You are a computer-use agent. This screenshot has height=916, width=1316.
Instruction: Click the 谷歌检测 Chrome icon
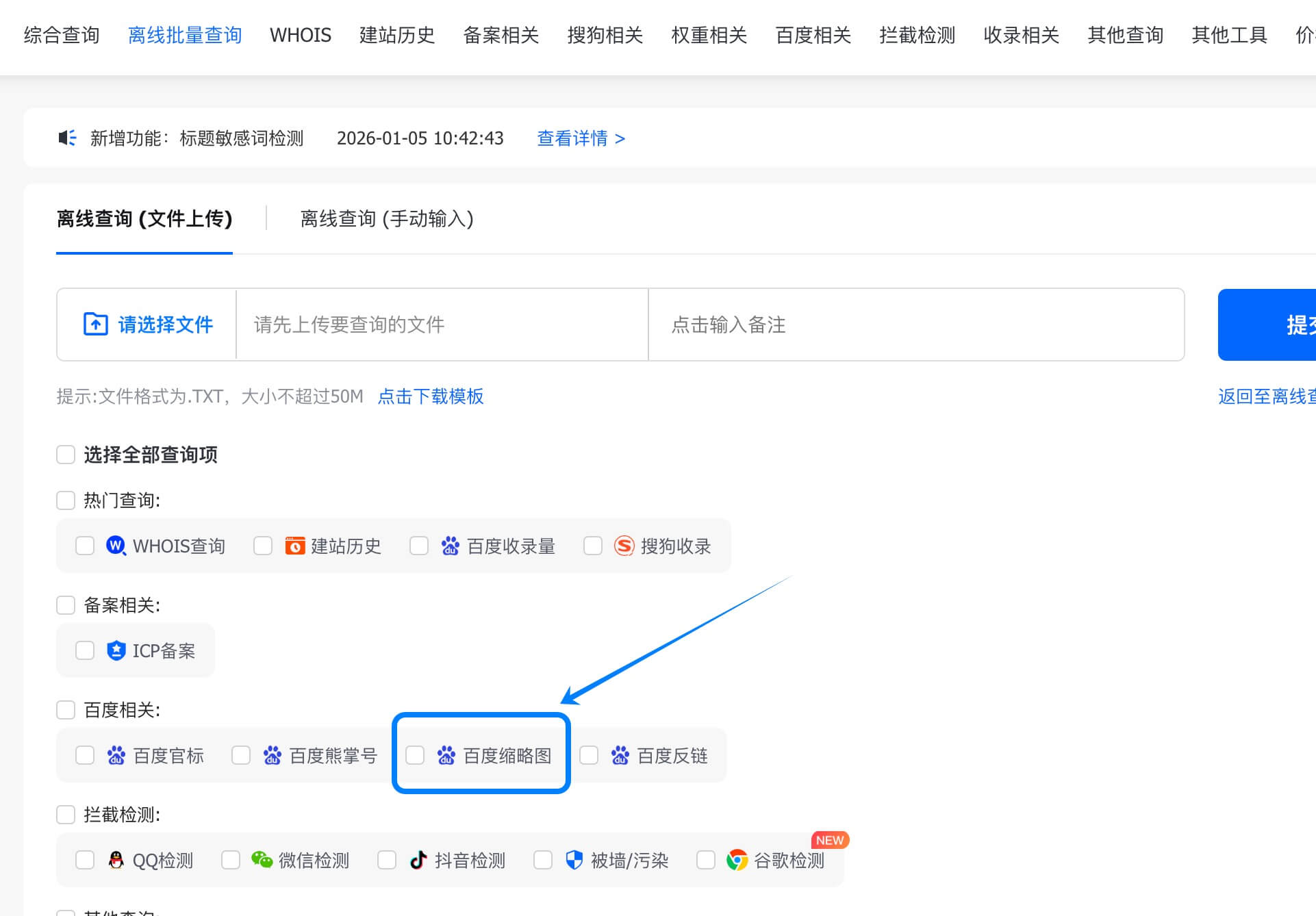coord(737,860)
